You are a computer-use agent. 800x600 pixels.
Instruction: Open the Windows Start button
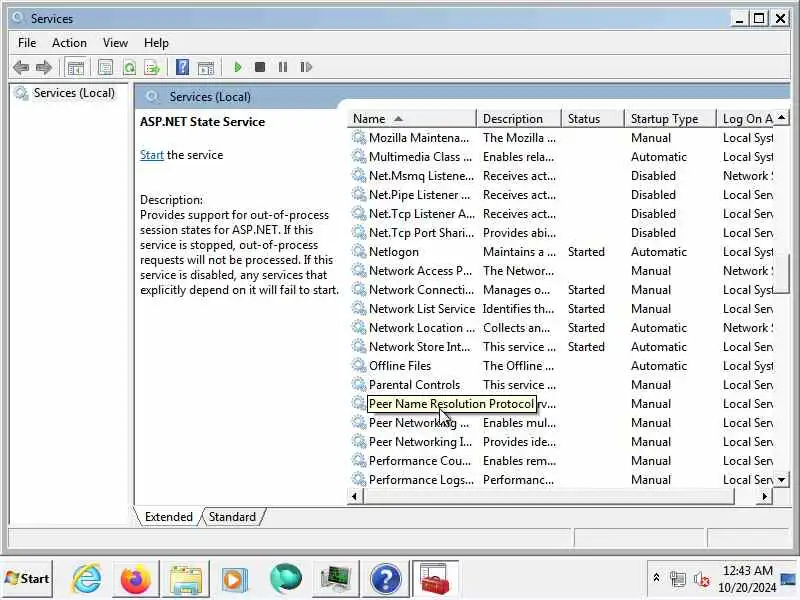coord(27,579)
